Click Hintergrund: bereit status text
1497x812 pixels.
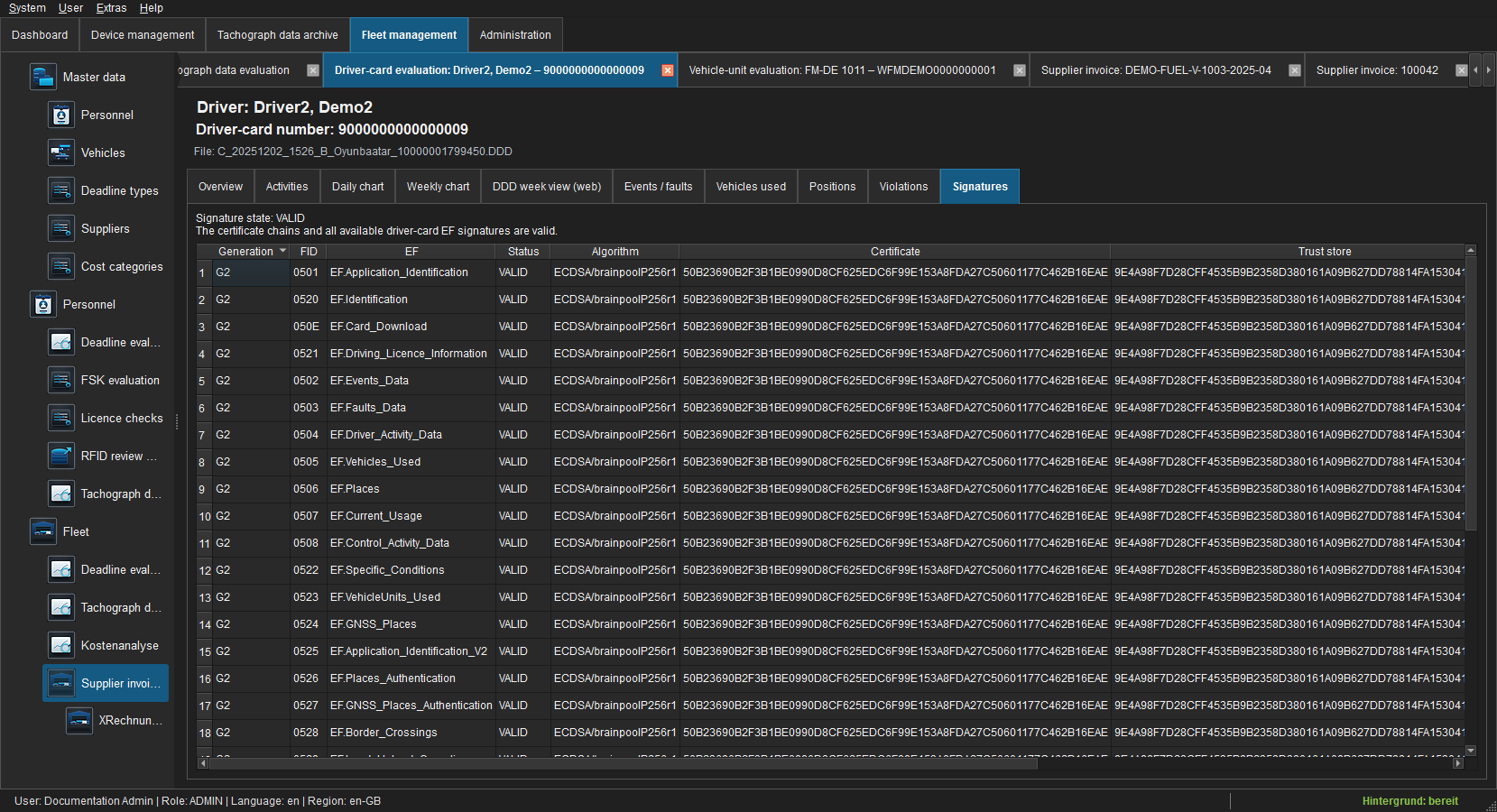(1409, 801)
